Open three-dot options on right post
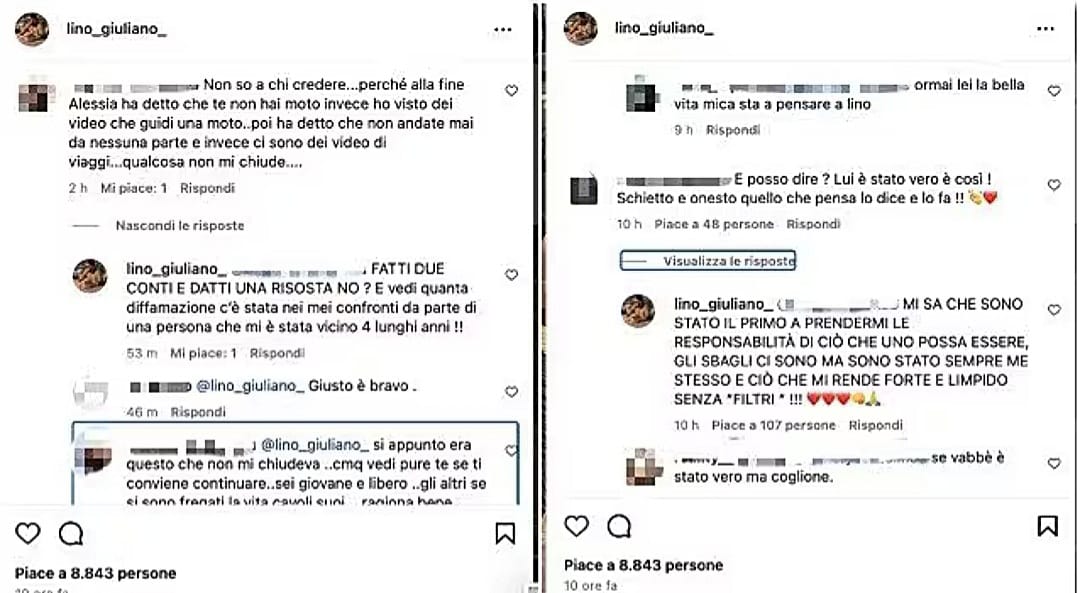The width and height of the screenshot is (1080, 593). pos(1046,29)
